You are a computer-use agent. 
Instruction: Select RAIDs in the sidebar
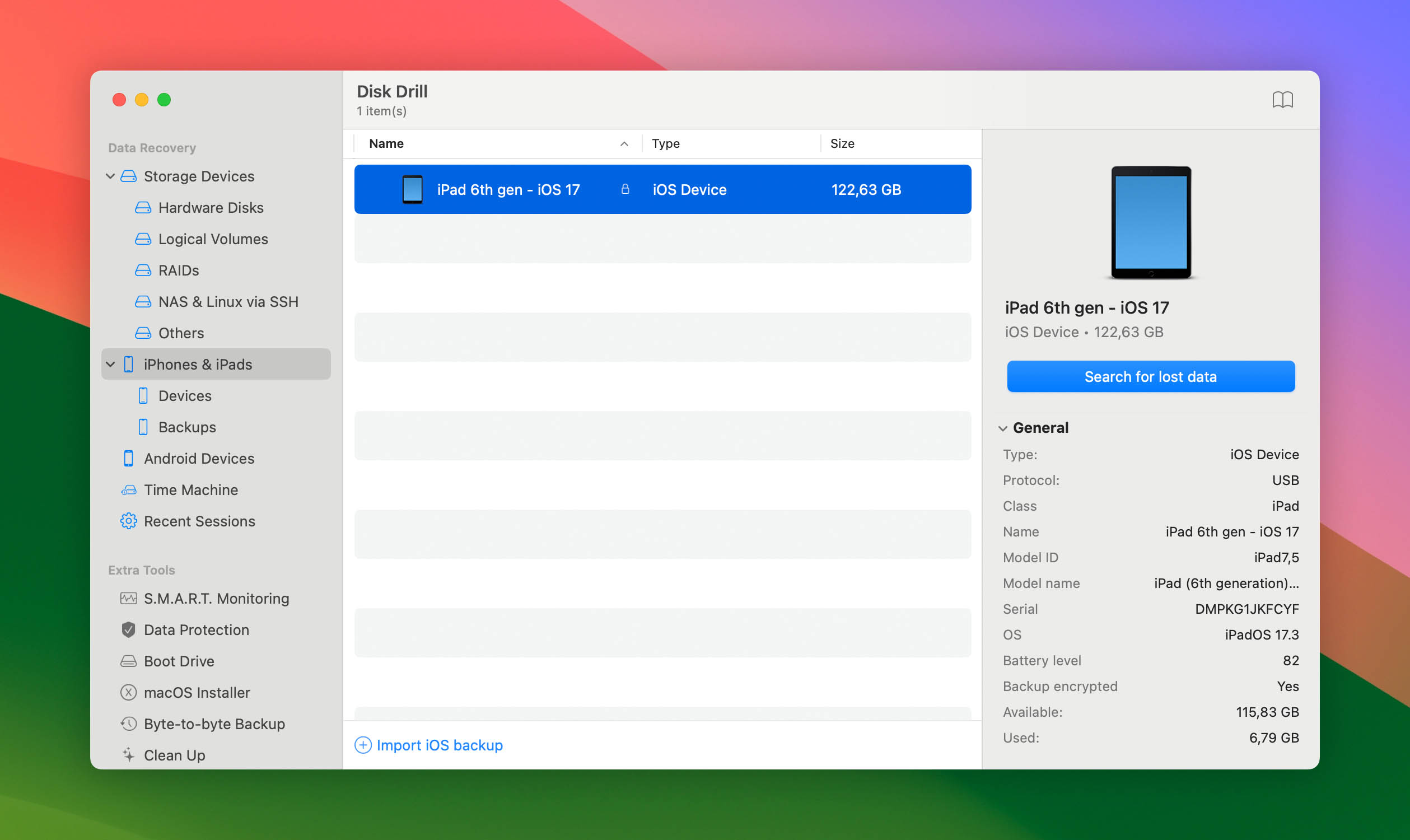(178, 270)
